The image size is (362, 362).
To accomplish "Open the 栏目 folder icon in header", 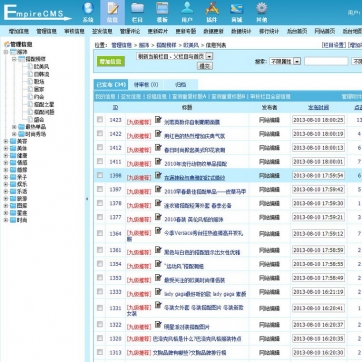I will click(137, 9).
